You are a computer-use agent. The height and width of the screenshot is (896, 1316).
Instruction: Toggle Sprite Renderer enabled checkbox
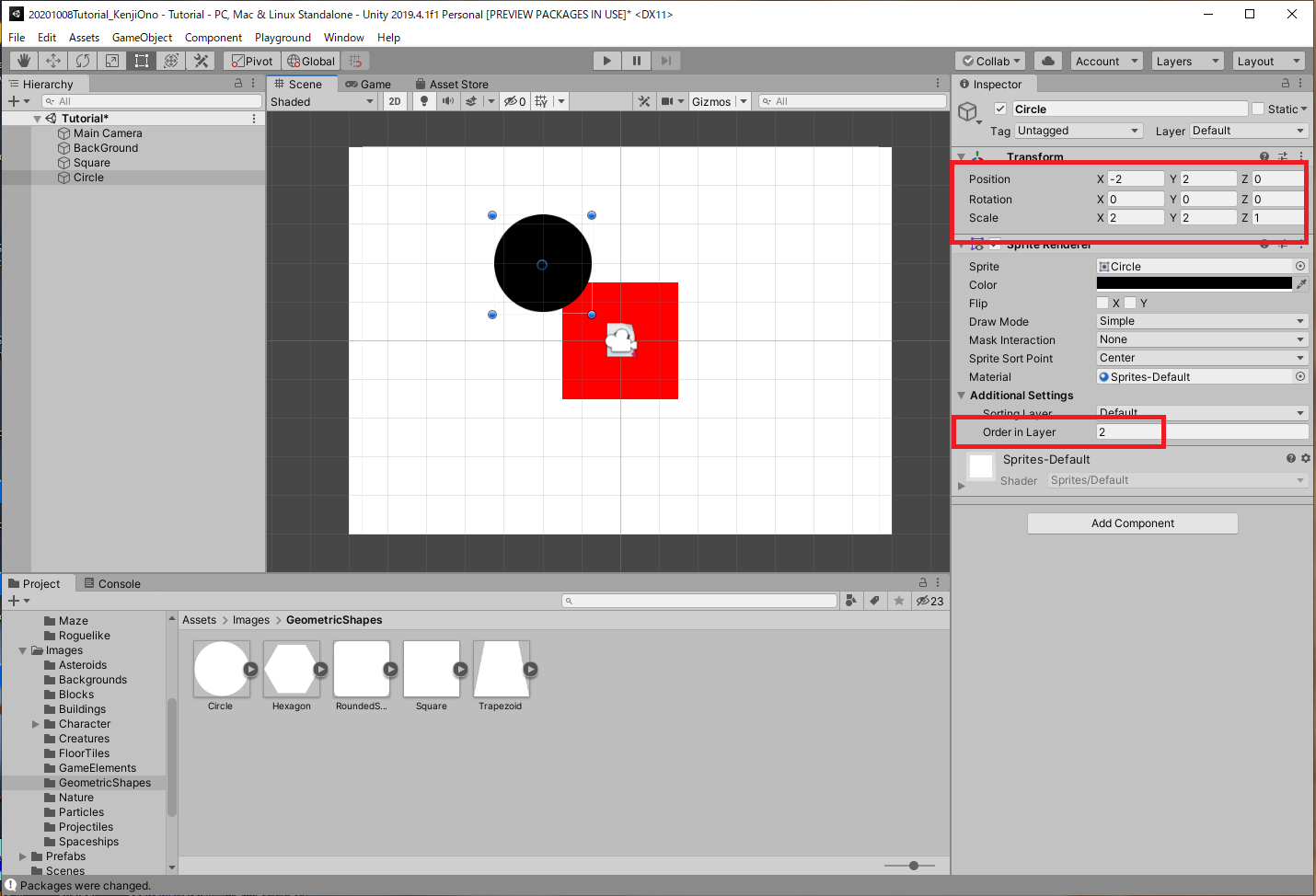995,245
